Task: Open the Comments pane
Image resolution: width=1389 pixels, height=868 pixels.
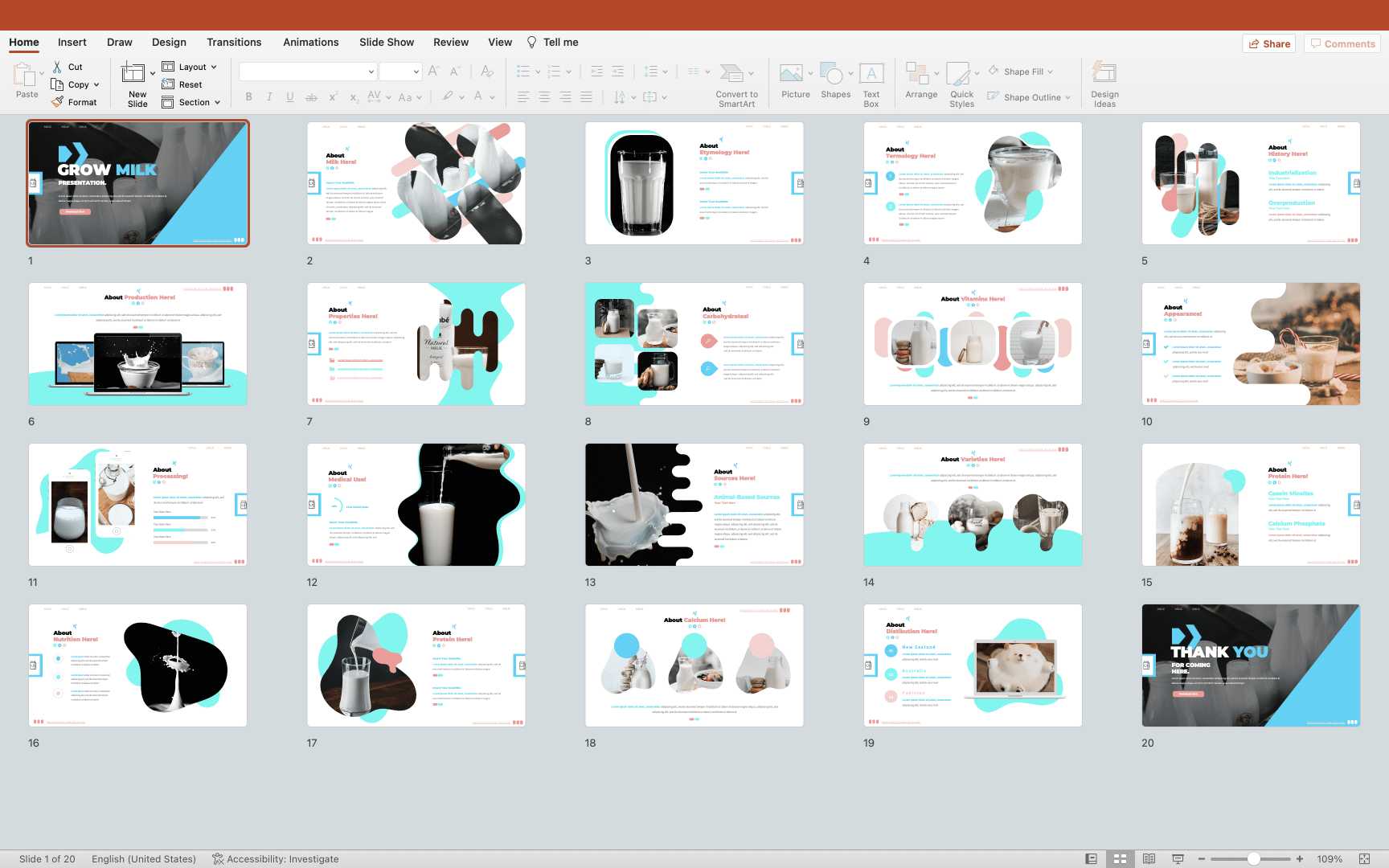Action: click(1342, 43)
